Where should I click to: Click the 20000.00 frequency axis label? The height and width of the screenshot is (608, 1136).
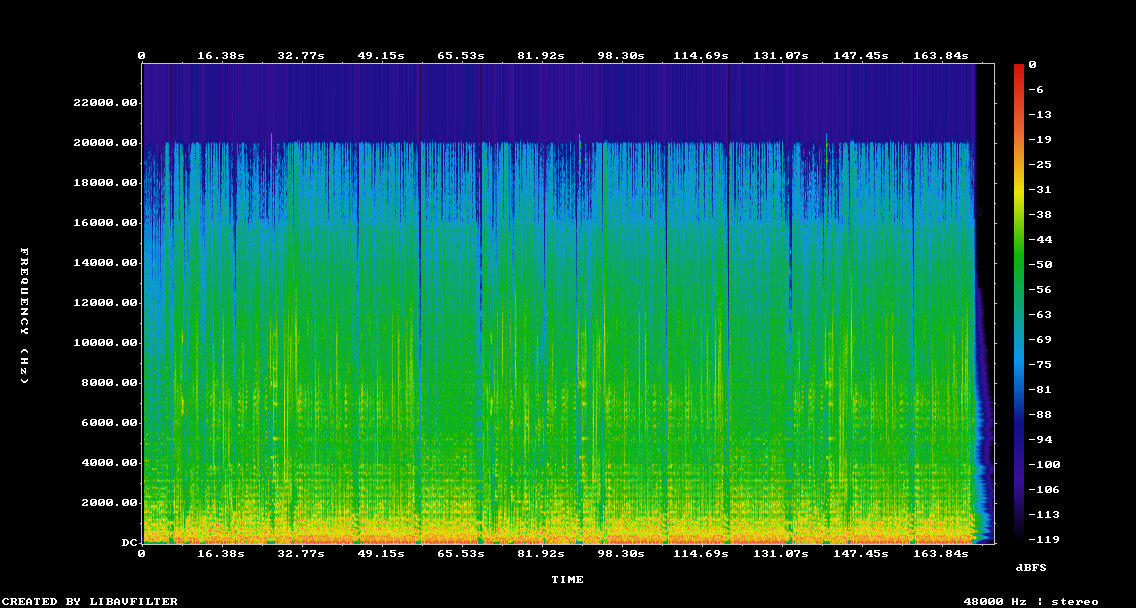point(105,143)
